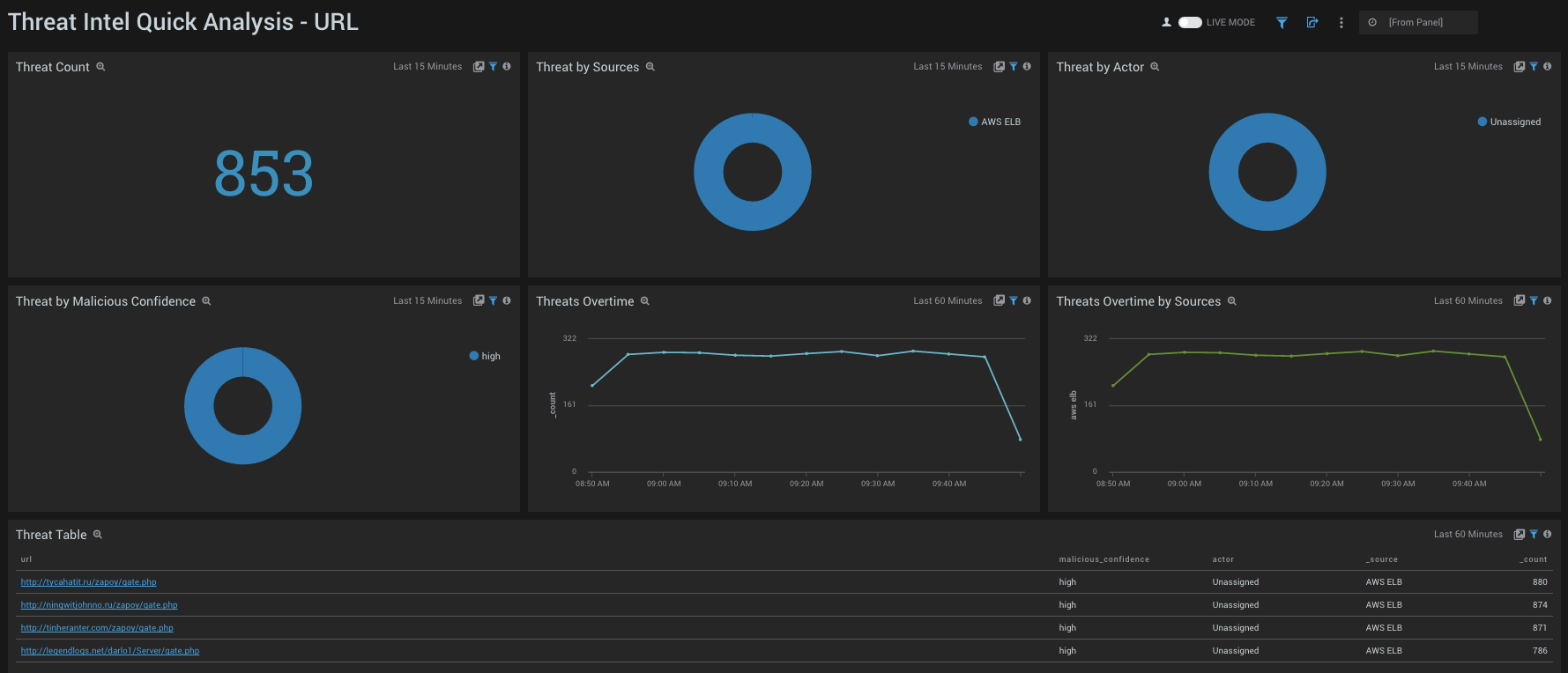This screenshot has width=1568, height=673.
Task: Click magnifier icon next to Threats Overtime
Action: pos(645,301)
